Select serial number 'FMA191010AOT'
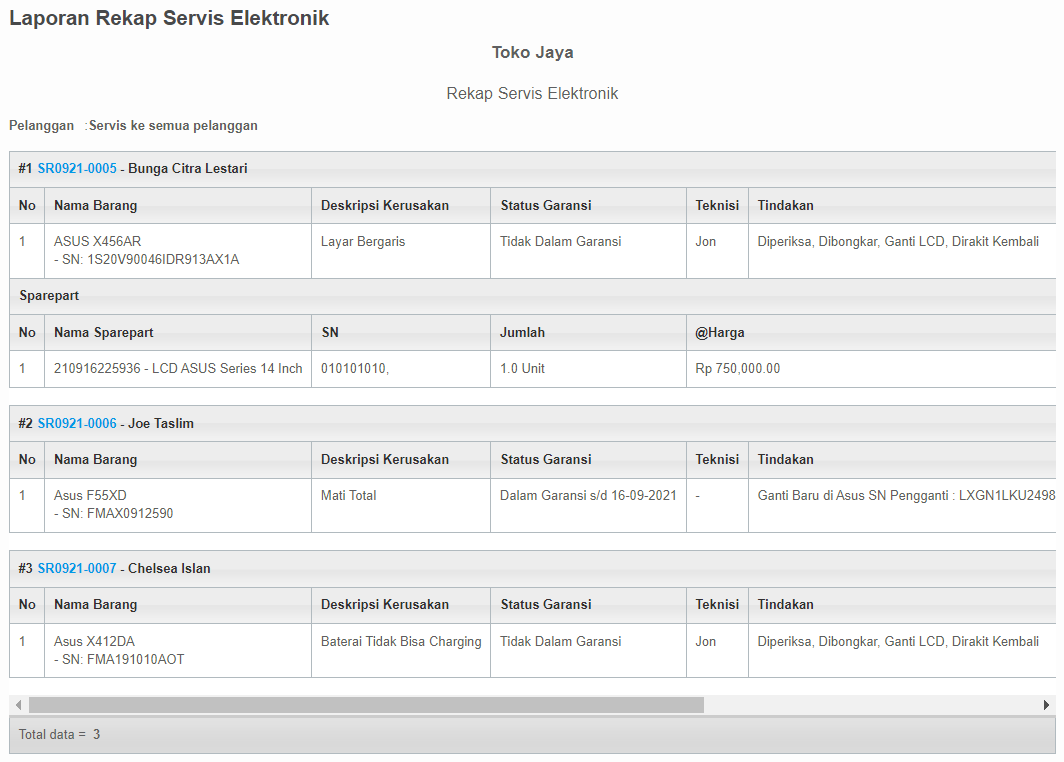The height and width of the screenshot is (762, 1064). click(x=136, y=660)
